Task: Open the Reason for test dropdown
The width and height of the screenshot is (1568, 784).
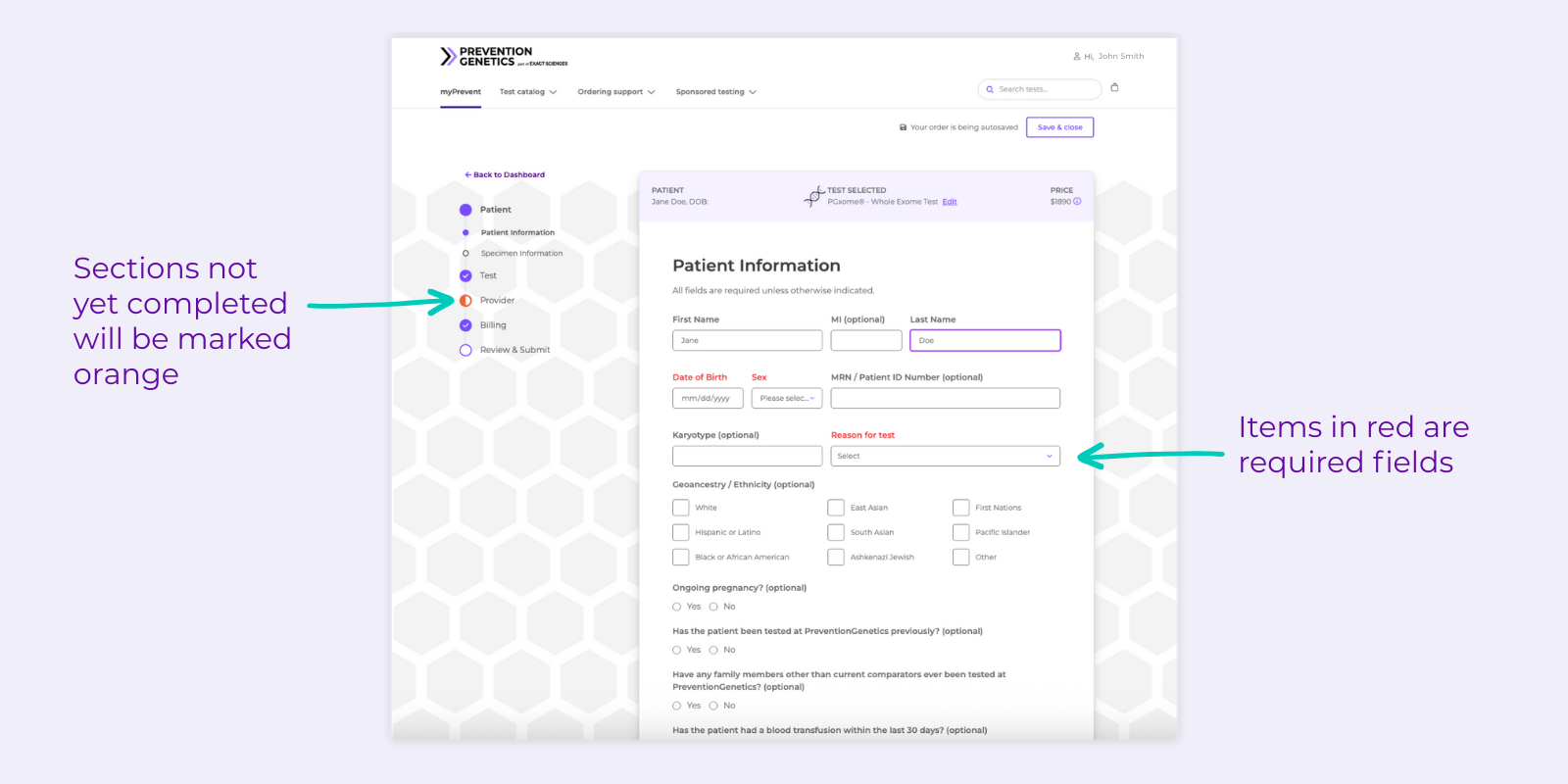Action: 945,457
